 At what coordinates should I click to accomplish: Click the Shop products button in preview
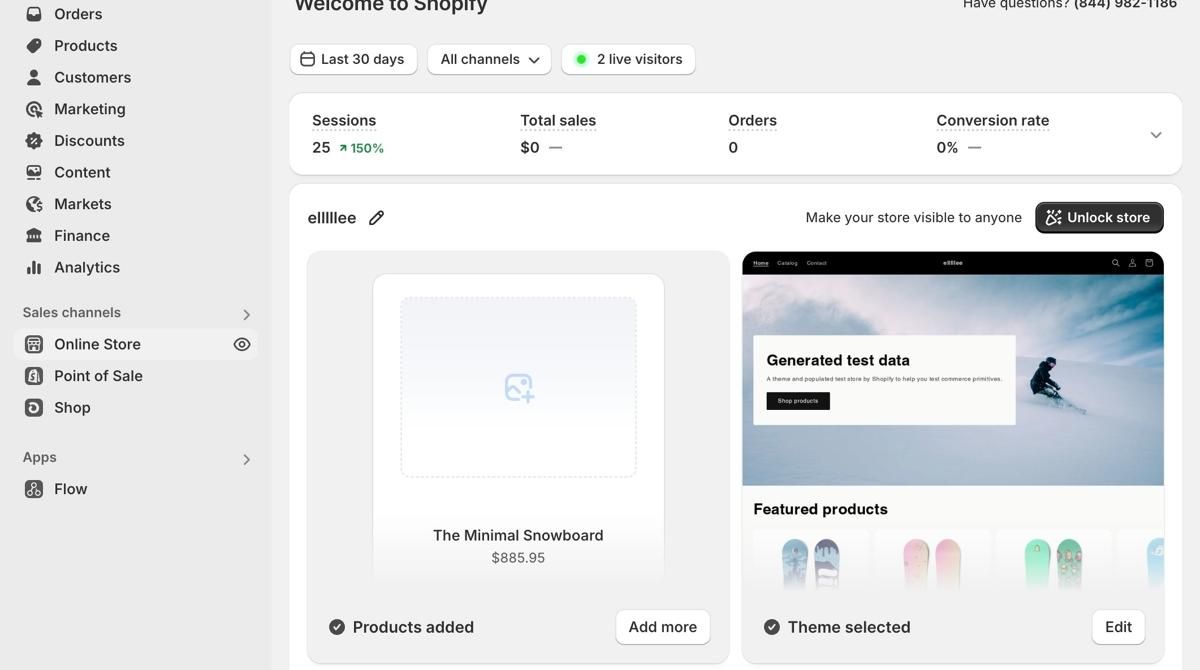(x=798, y=401)
